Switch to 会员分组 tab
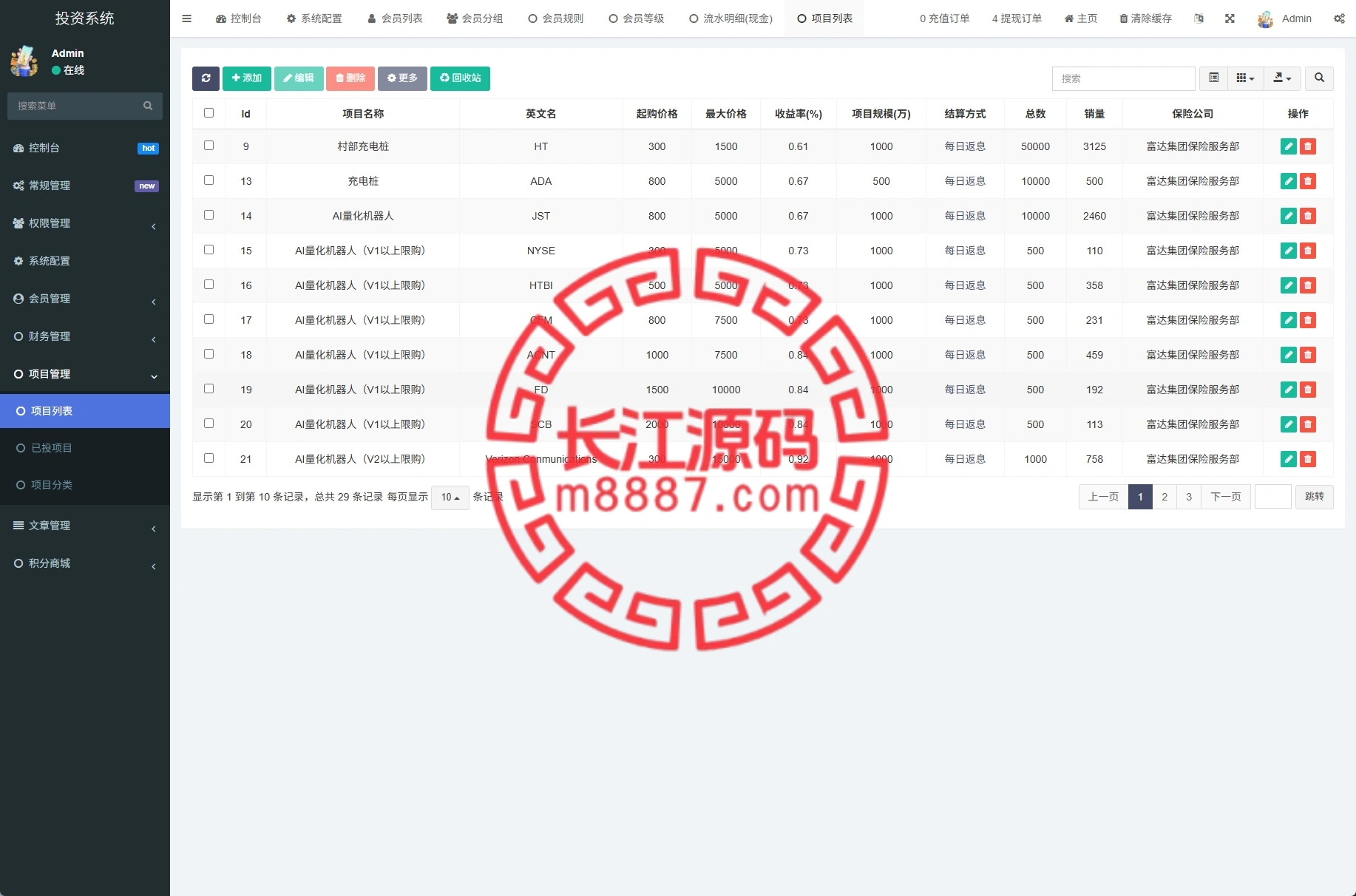This screenshot has width=1356, height=896. (x=475, y=18)
